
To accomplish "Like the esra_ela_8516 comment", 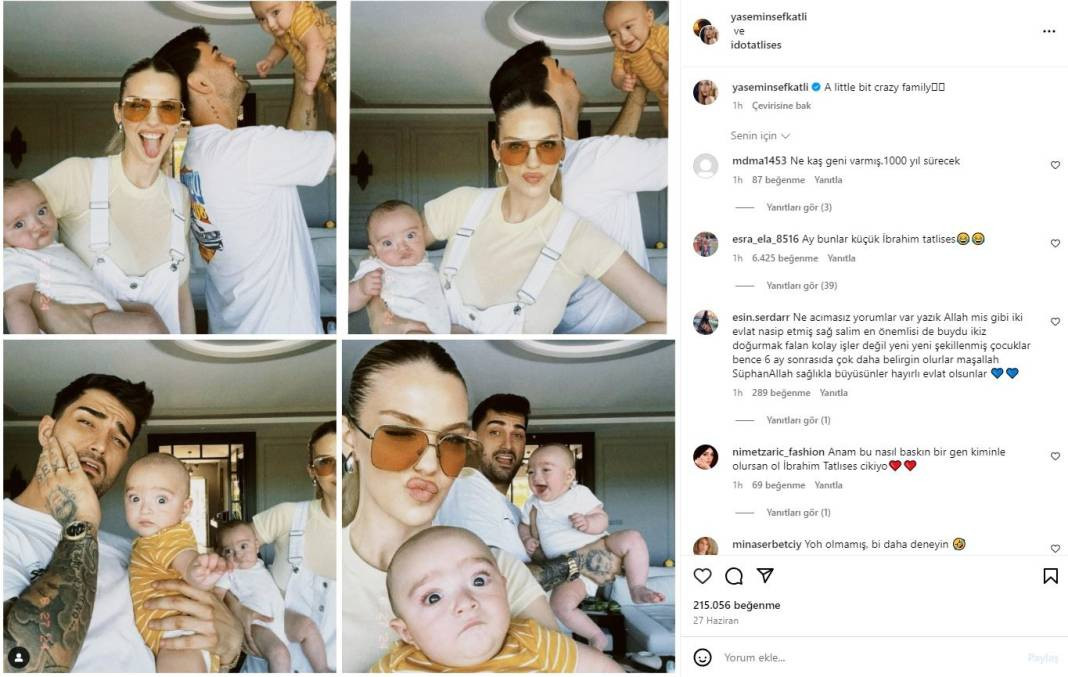I will 1055,243.
